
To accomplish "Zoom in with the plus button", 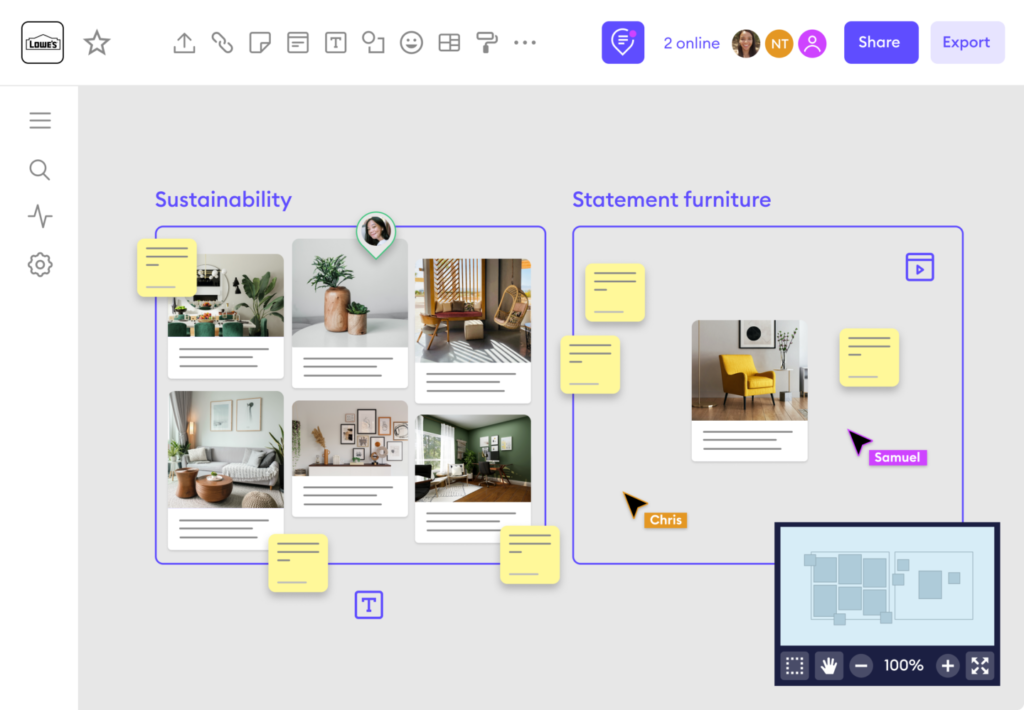I will 947,666.
